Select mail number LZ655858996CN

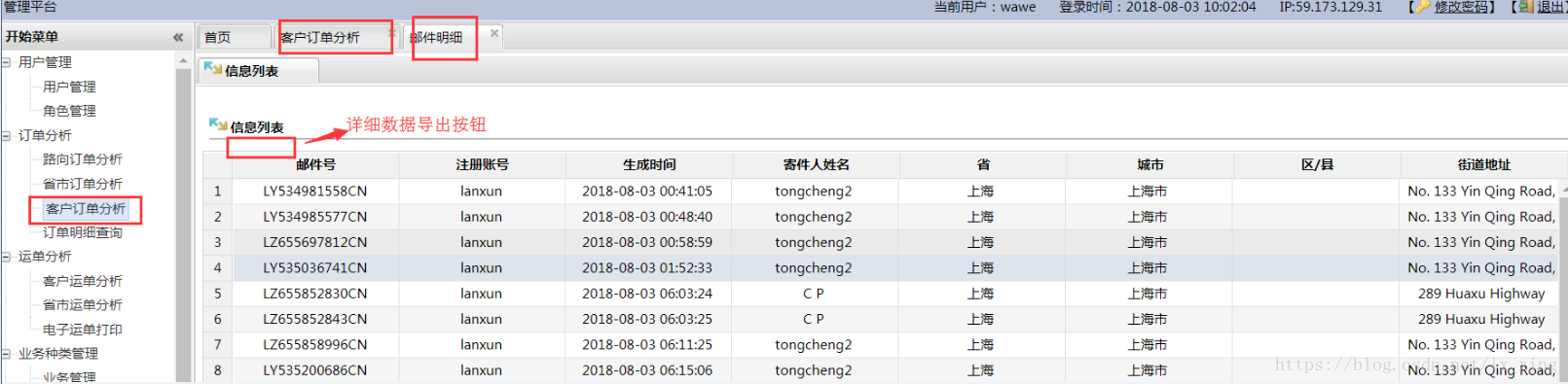point(315,344)
